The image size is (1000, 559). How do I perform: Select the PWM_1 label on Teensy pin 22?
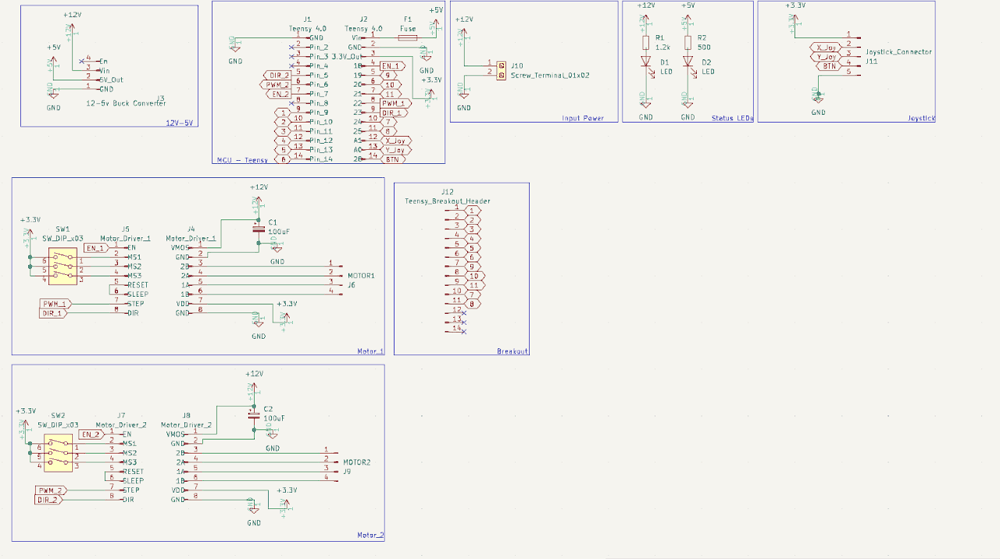[x=395, y=103]
